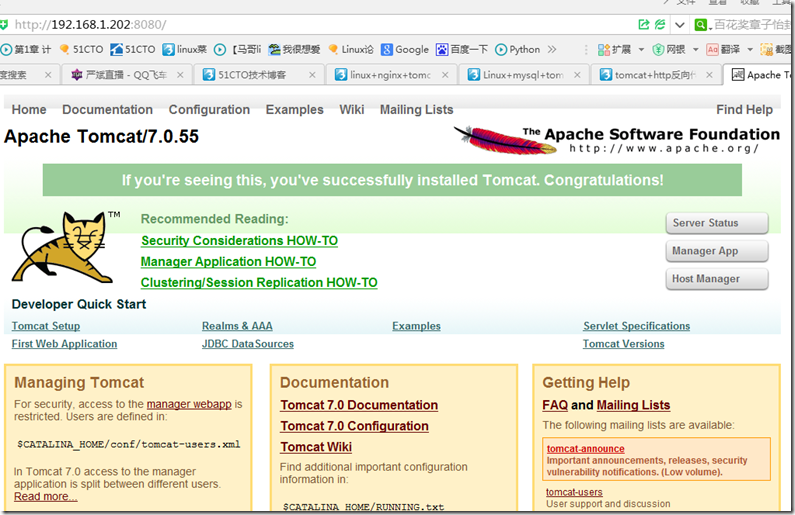
Task: Open the Tomcat Versions link
Action: [624, 344]
